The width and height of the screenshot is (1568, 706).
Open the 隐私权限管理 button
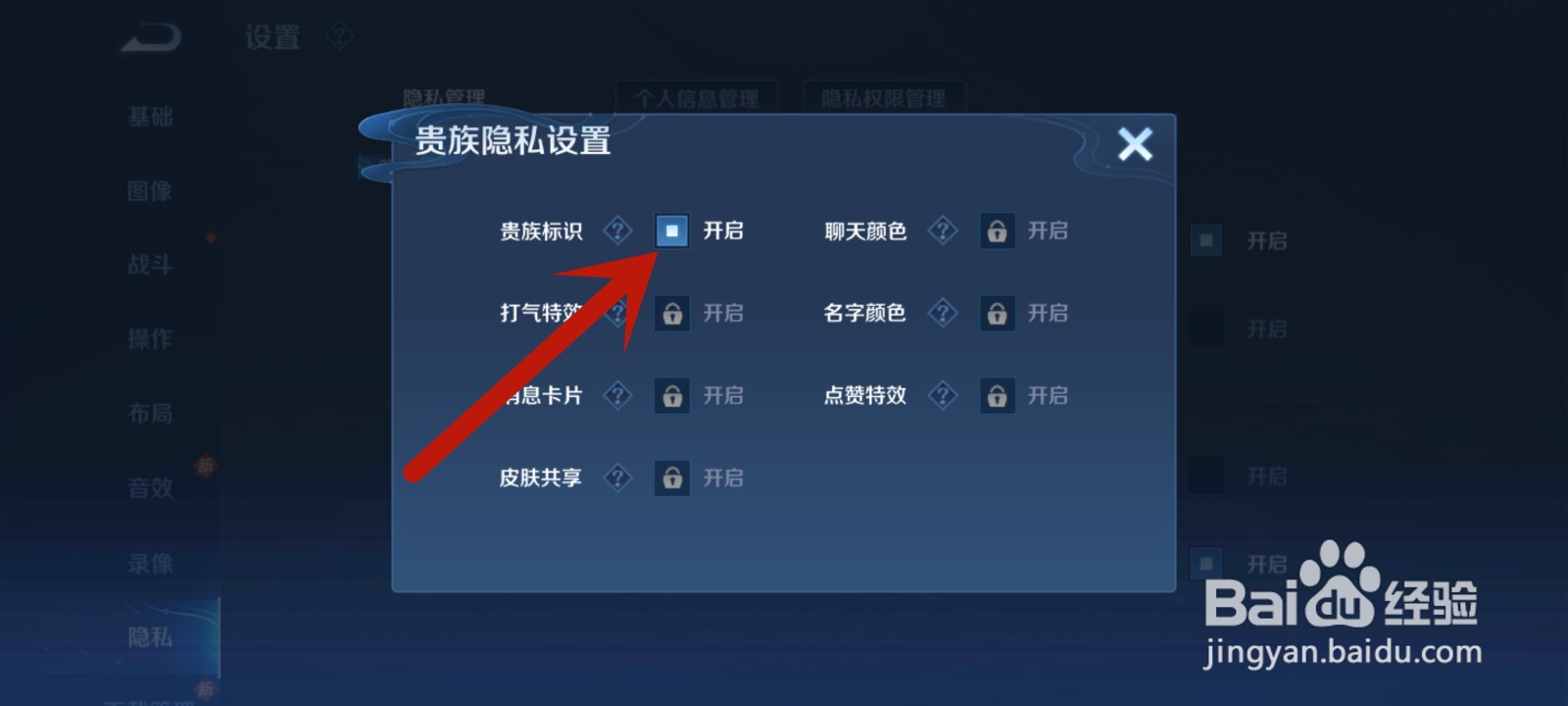[884, 98]
